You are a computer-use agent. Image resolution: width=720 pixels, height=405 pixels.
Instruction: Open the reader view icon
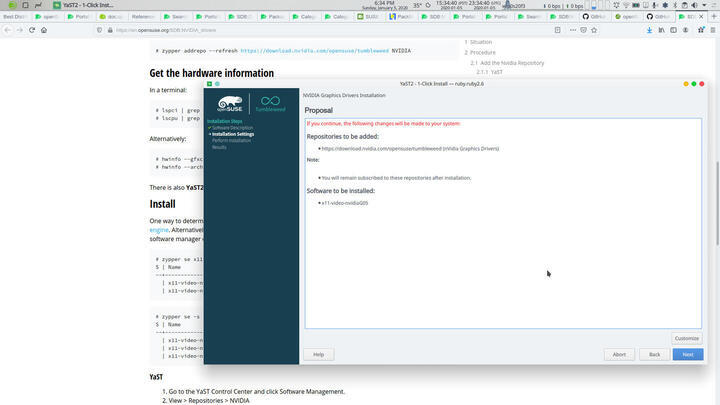(557, 30)
